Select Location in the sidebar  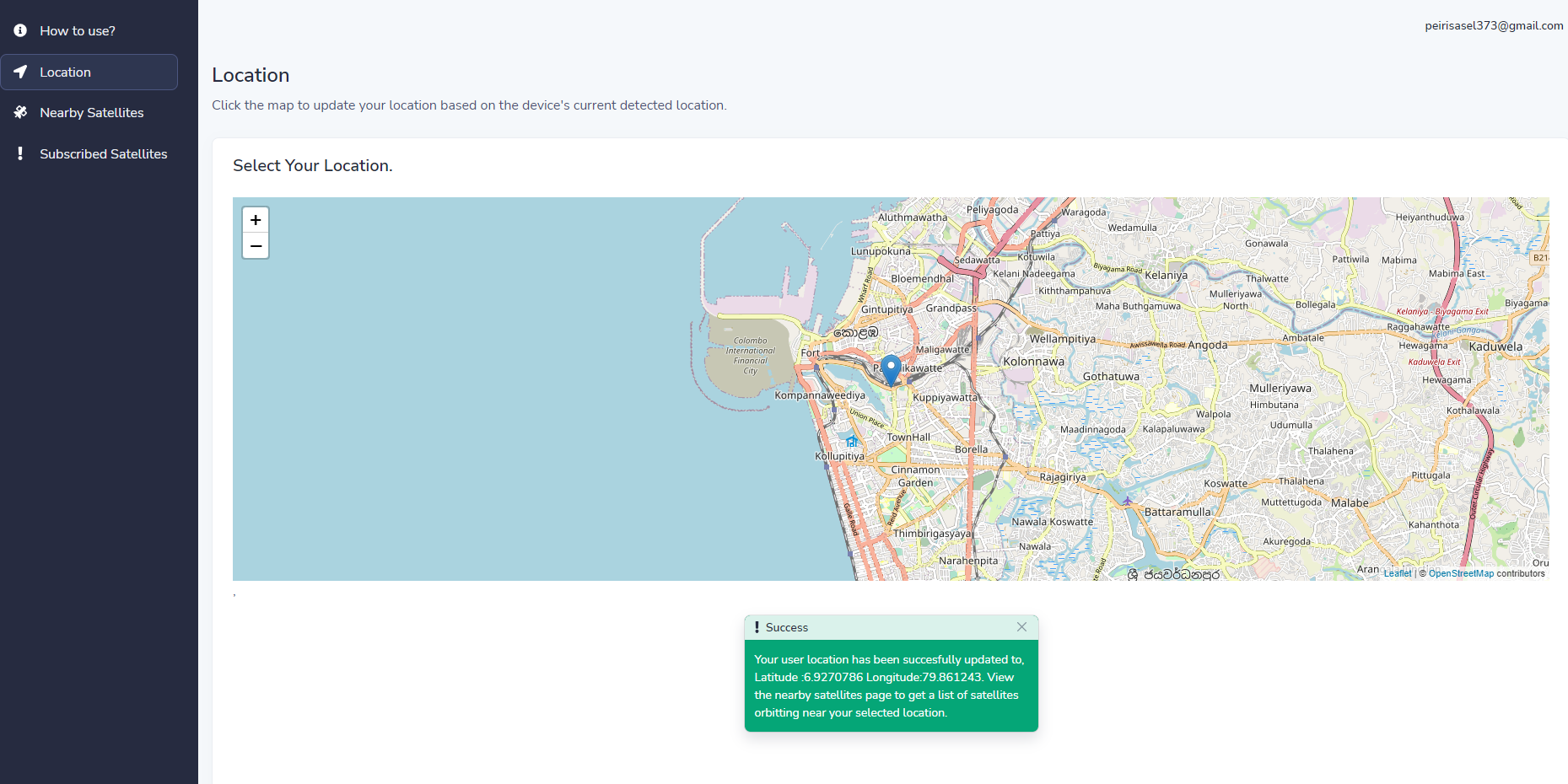click(89, 72)
